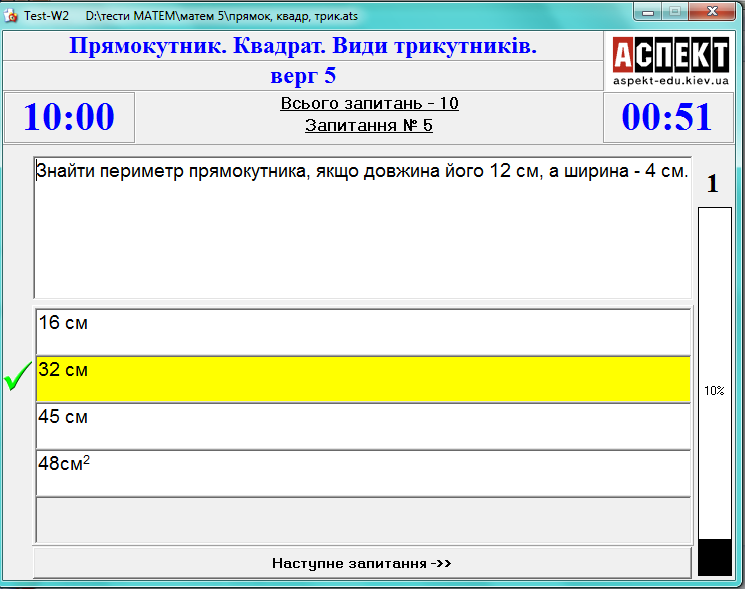Minimize the Test-W2 window
The height and width of the screenshot is (589, 745).
click(648, 12)
